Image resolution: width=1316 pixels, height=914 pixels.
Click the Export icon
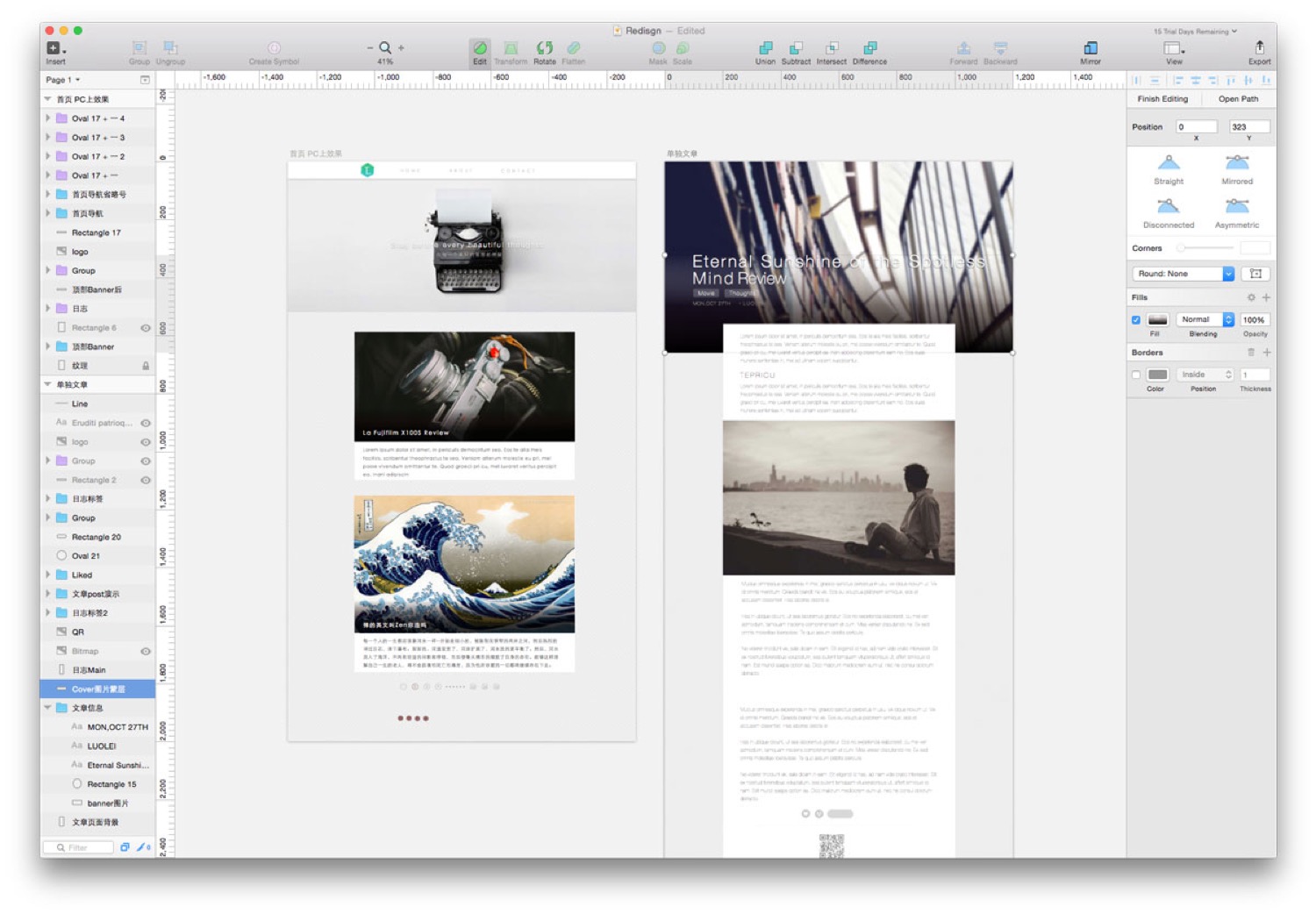(x=1259, y=49)
